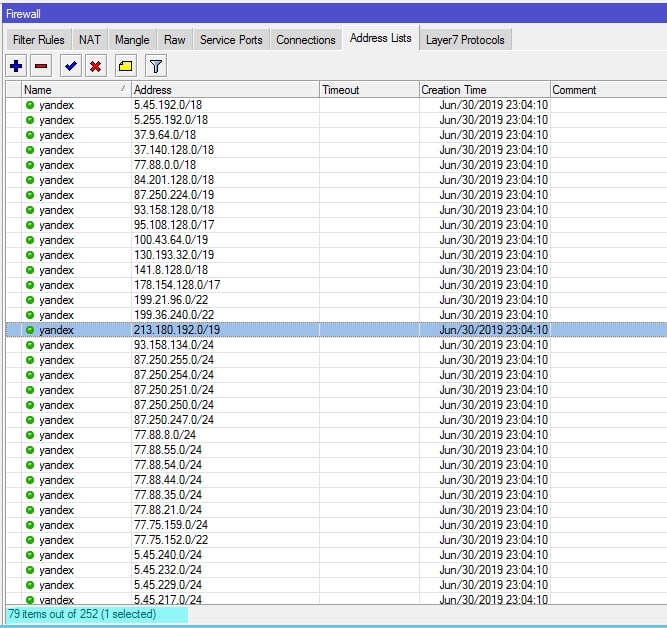This screenshot has height=628, width=667.
Task: Sort by the Address column header
Action: click(x=225, y=90)
